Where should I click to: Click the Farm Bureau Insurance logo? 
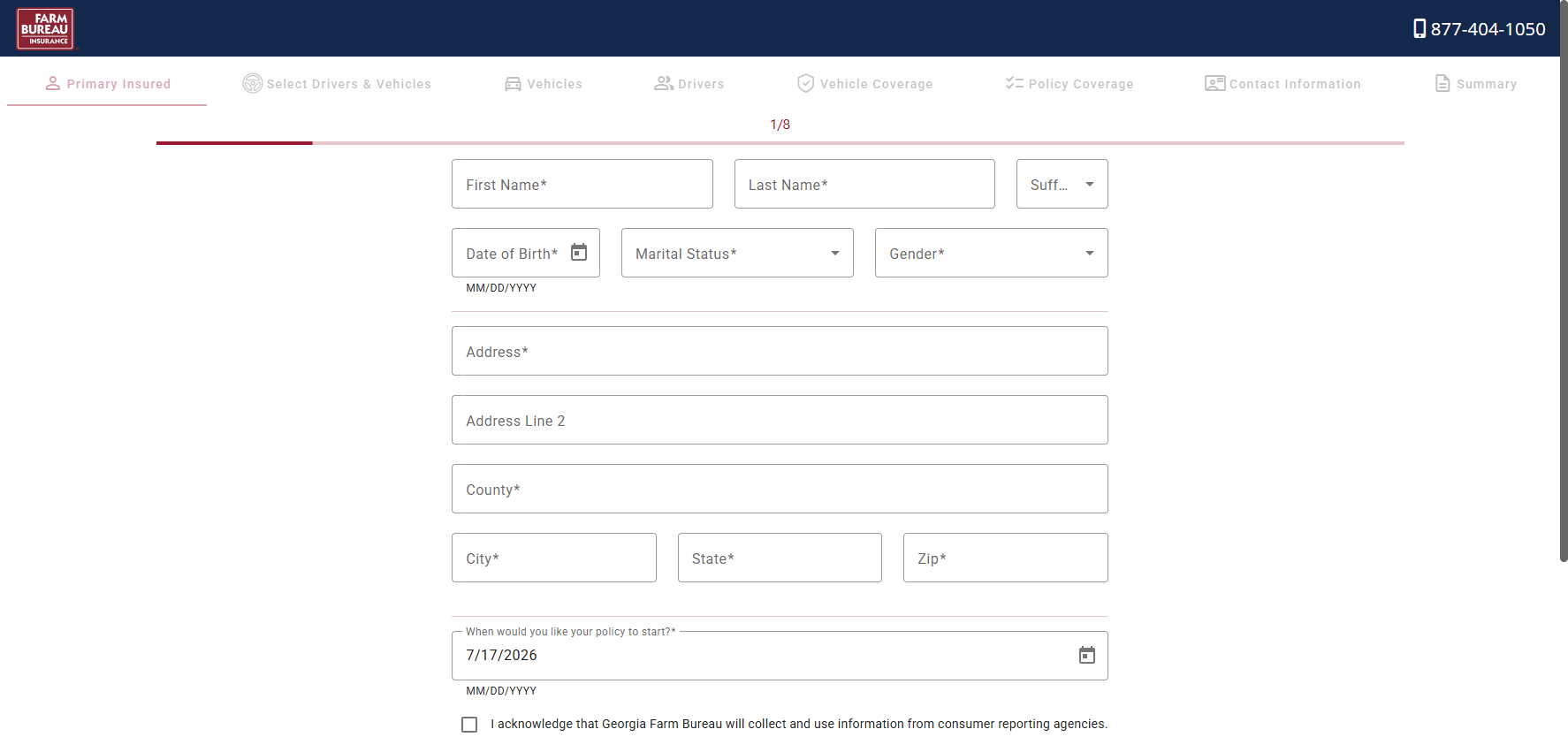[x=45, y=28]
